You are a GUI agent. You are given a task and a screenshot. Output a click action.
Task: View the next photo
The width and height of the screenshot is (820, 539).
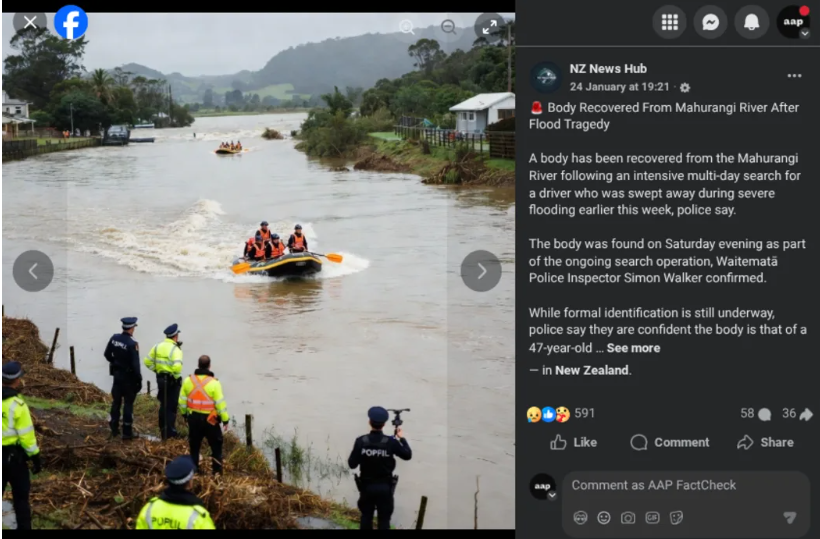click(x=481, y=271)
